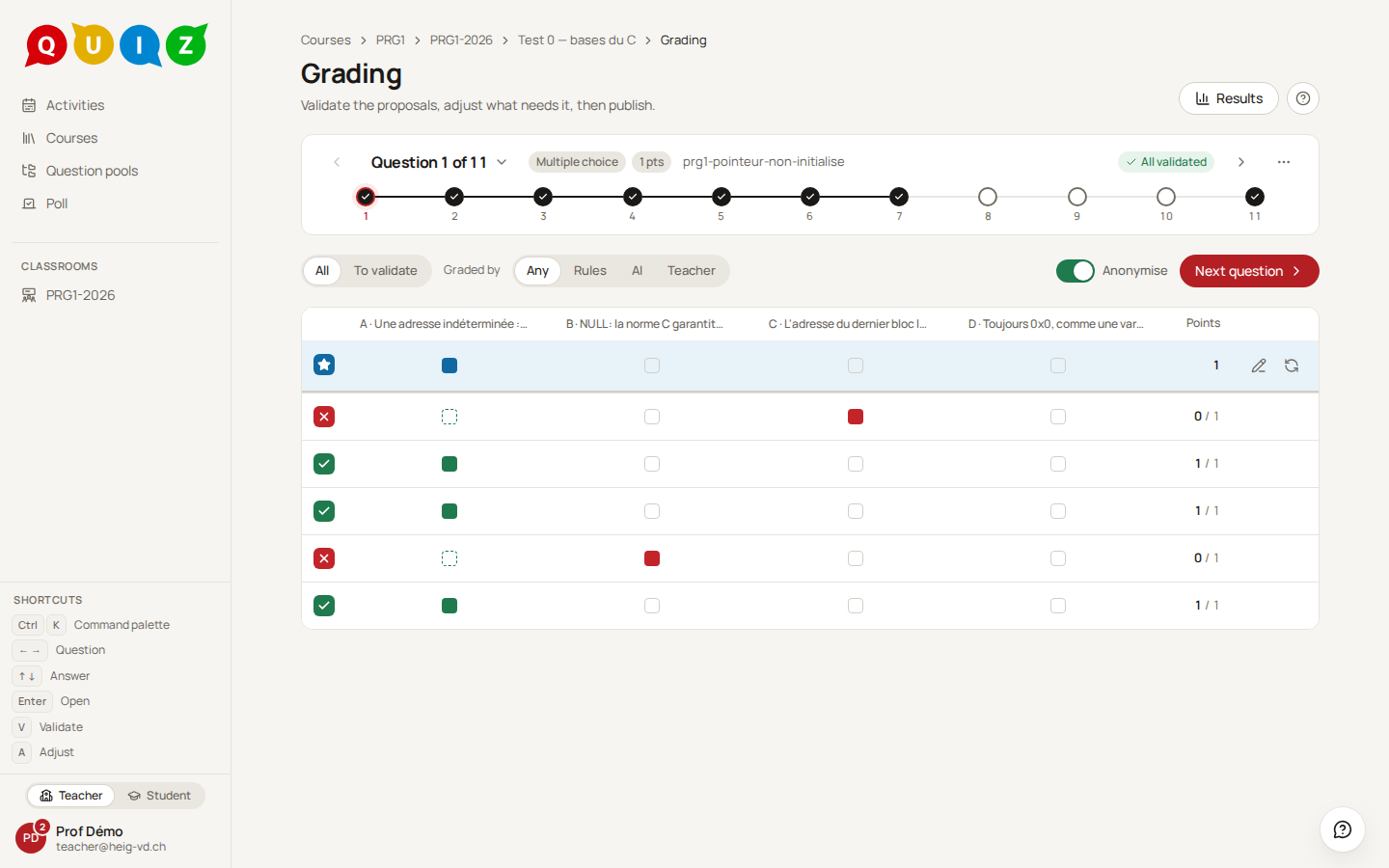Select Graded by Any
1389x868 pixels.
[x=537, y=271]
